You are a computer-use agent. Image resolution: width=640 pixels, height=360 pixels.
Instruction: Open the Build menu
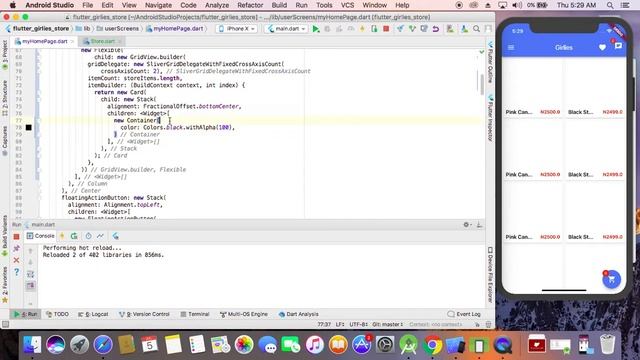point(279,5)
